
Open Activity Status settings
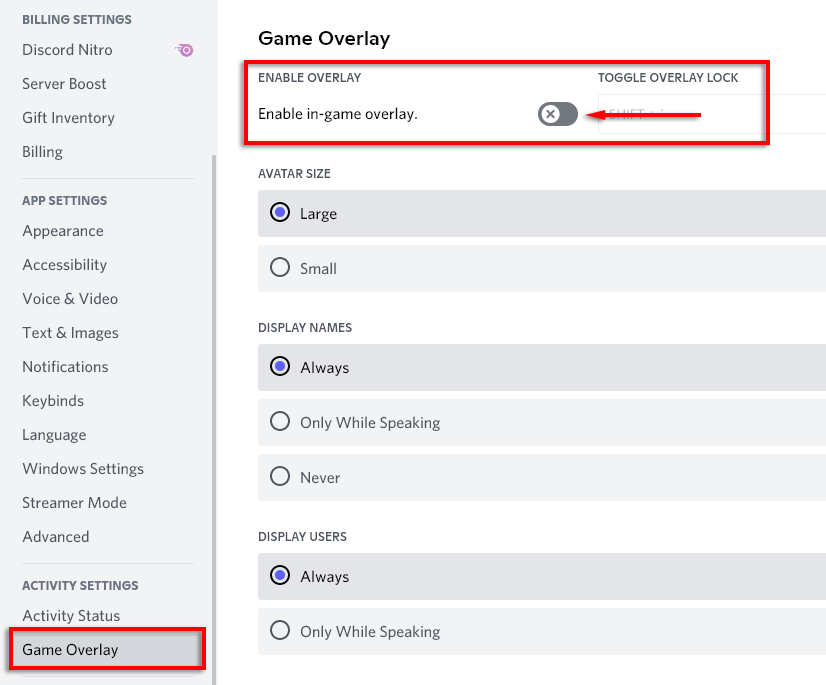[71, 616]
